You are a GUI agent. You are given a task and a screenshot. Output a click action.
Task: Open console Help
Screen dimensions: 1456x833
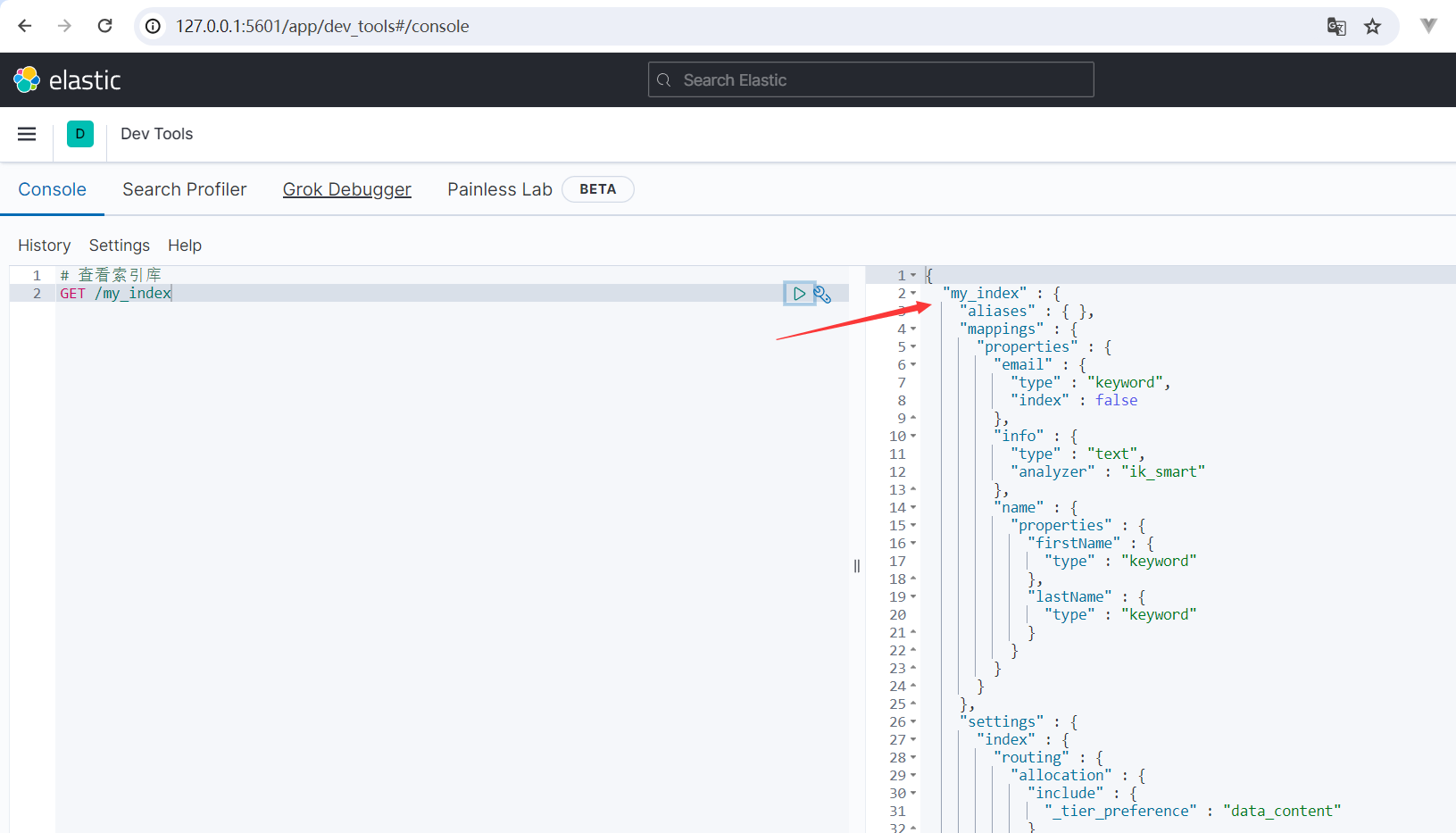(x=185, y=246)
